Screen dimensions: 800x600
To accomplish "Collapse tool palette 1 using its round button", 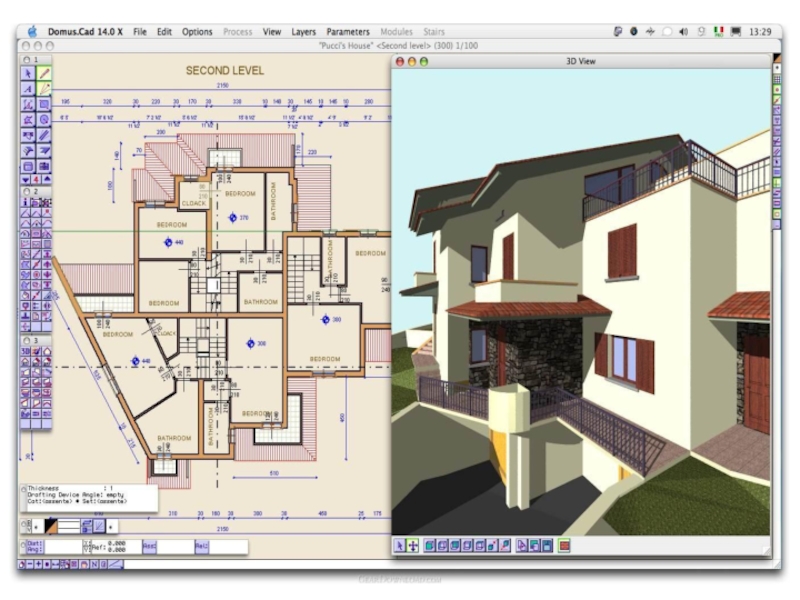I will click(27, 60).
